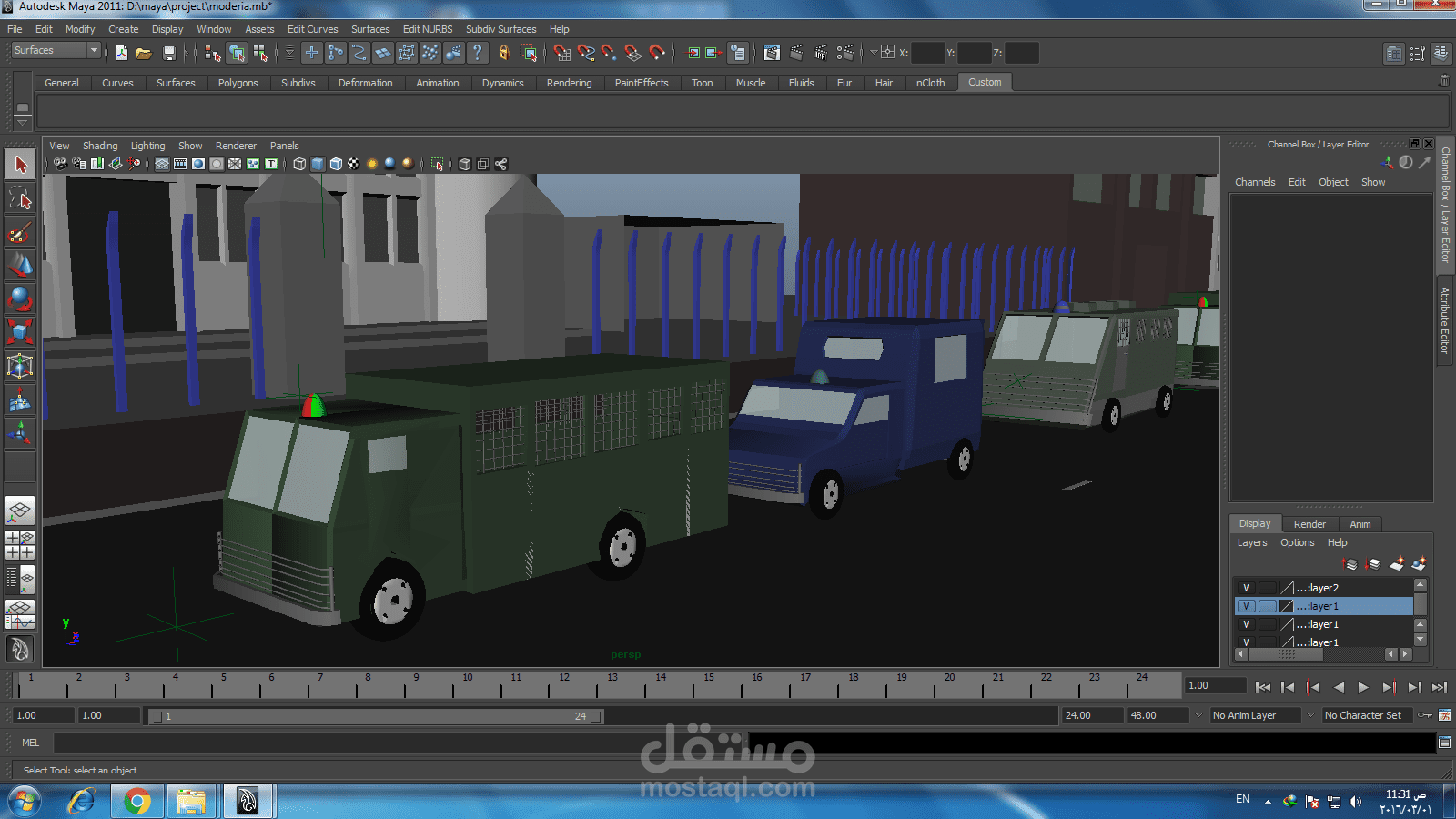Switch to the Render layer tab
Viewport: 1456px width, 819px height.
(x=1309, y=524)
